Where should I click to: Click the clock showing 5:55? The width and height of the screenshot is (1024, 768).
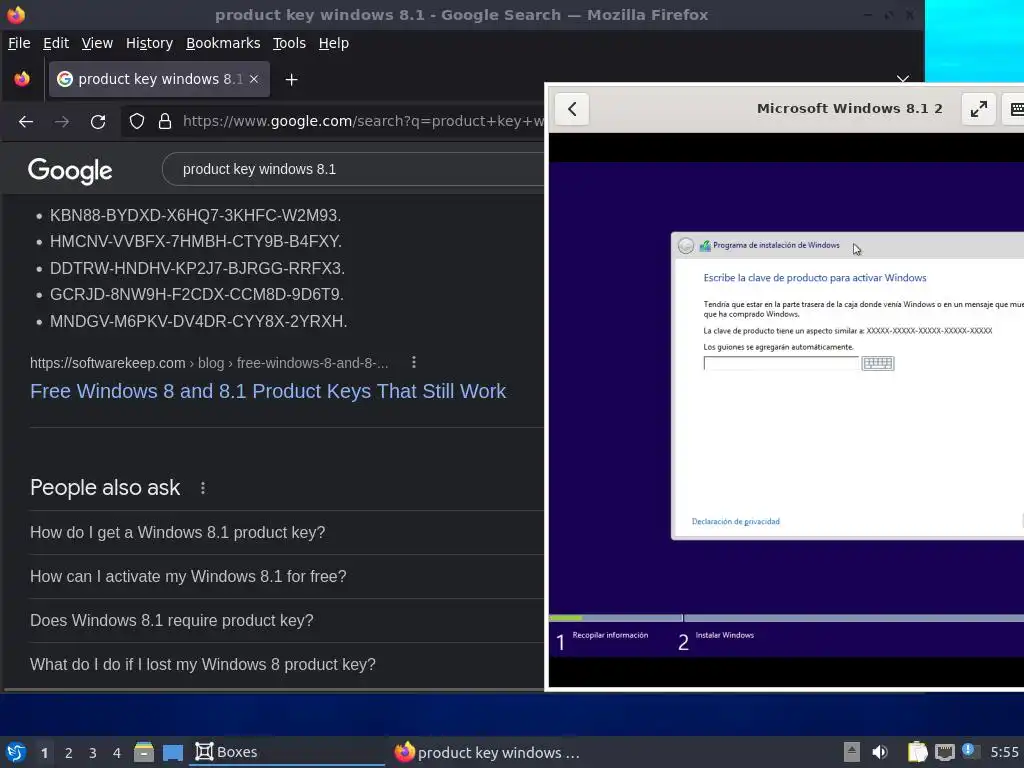[1004, 752]
